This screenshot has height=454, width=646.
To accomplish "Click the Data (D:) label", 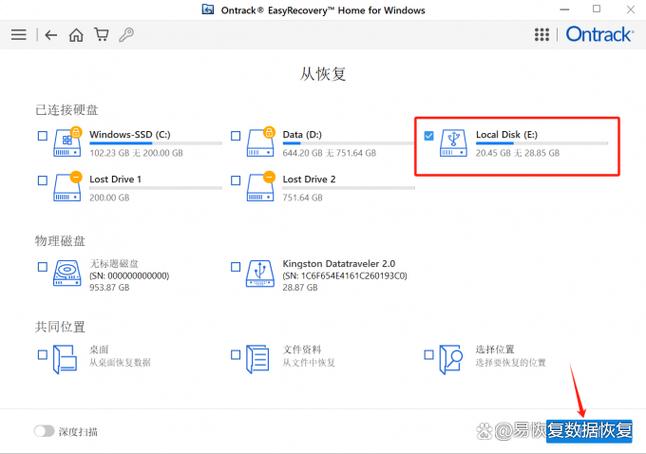I will [x=302, y=134].
